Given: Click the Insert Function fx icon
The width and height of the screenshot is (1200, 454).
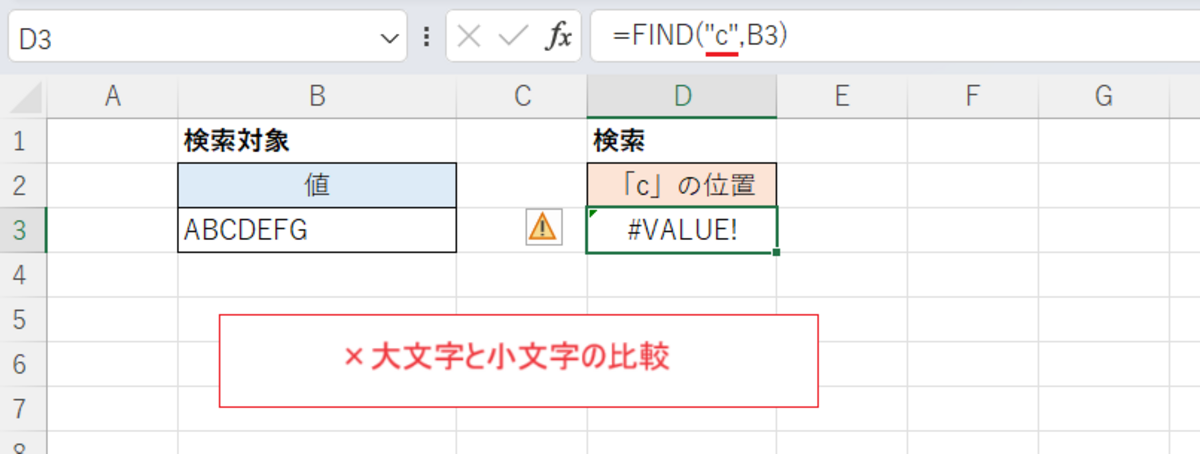Looking at the screenshot, I should pos(558,37).
